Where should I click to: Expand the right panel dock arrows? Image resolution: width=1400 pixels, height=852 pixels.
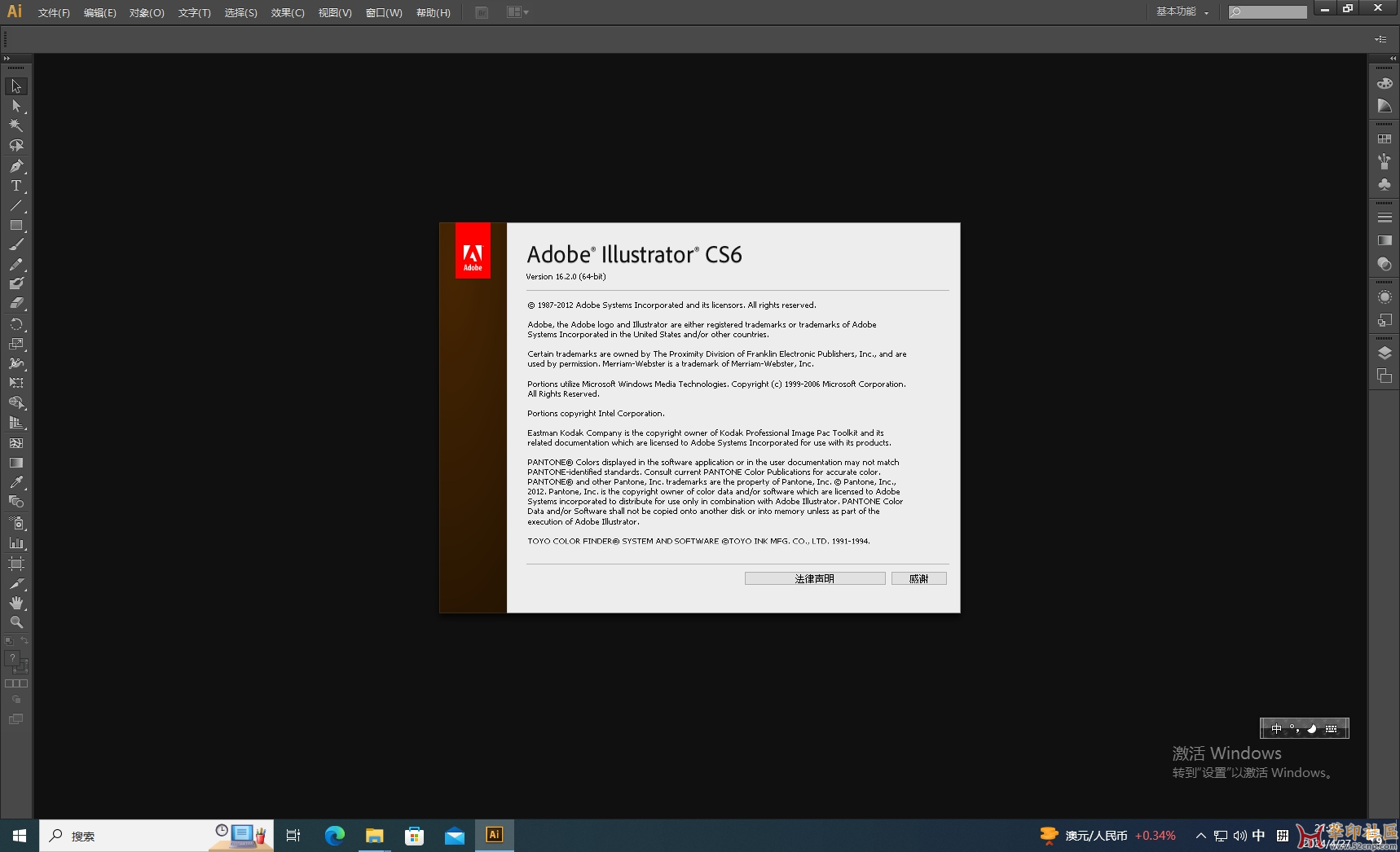(1393, 59)
